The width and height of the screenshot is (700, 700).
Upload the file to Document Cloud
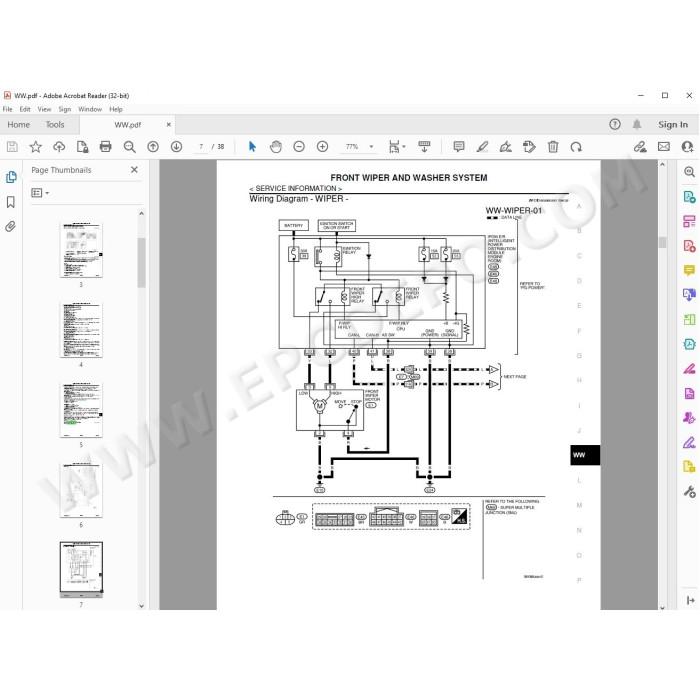point(59,146)
